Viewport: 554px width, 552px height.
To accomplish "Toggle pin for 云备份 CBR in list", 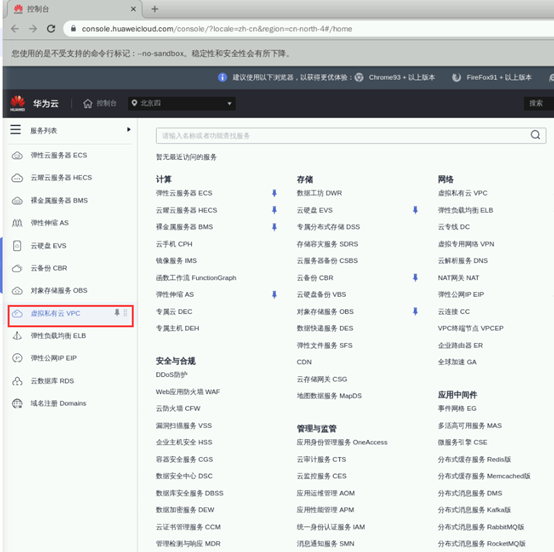I will [415, 277].
